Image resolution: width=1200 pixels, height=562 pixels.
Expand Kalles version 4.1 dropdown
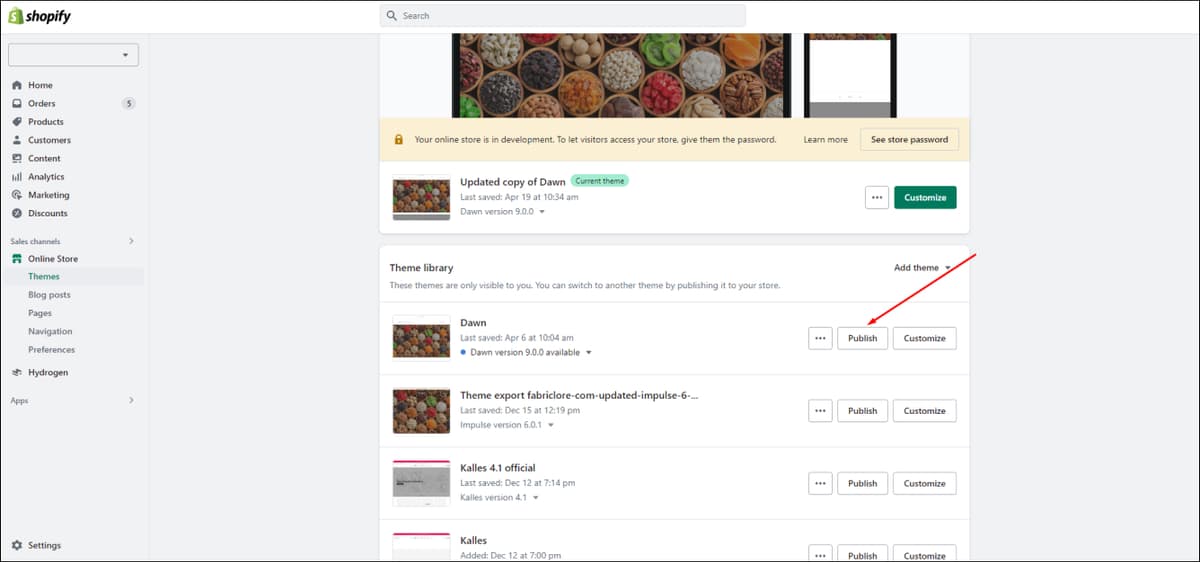536,497
